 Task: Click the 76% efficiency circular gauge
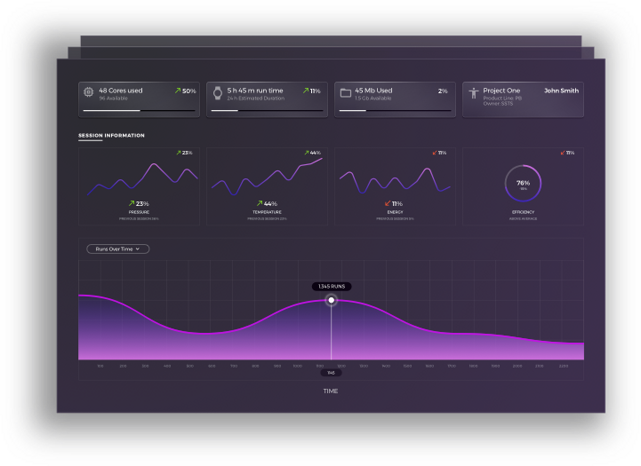(522, 184)
